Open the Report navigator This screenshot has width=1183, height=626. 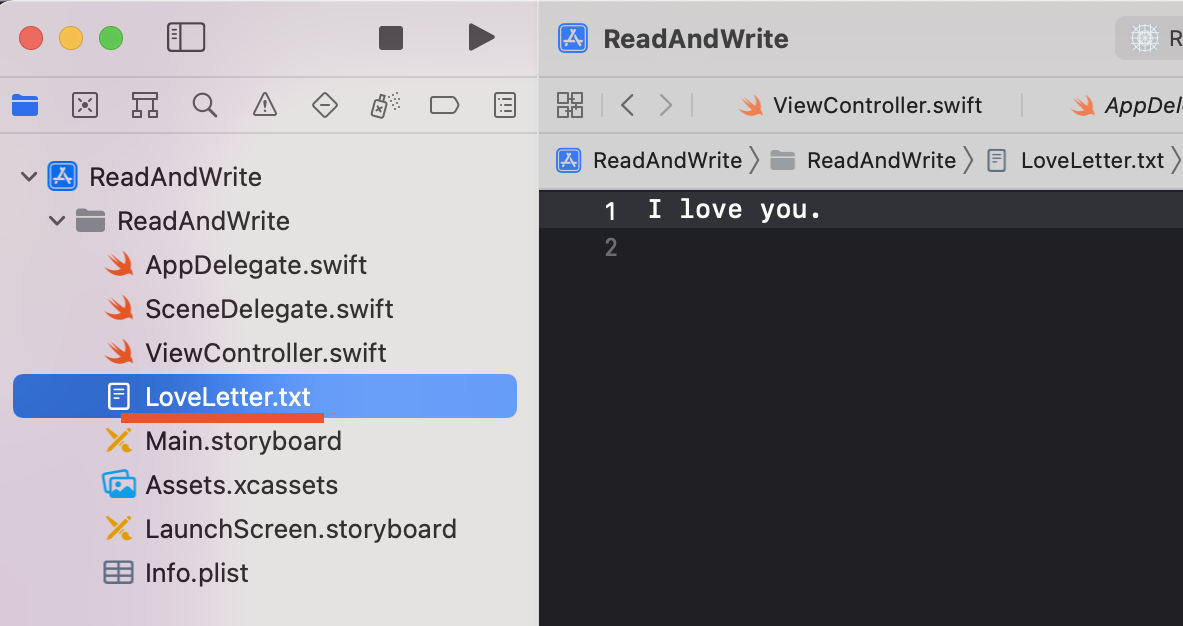505,105
